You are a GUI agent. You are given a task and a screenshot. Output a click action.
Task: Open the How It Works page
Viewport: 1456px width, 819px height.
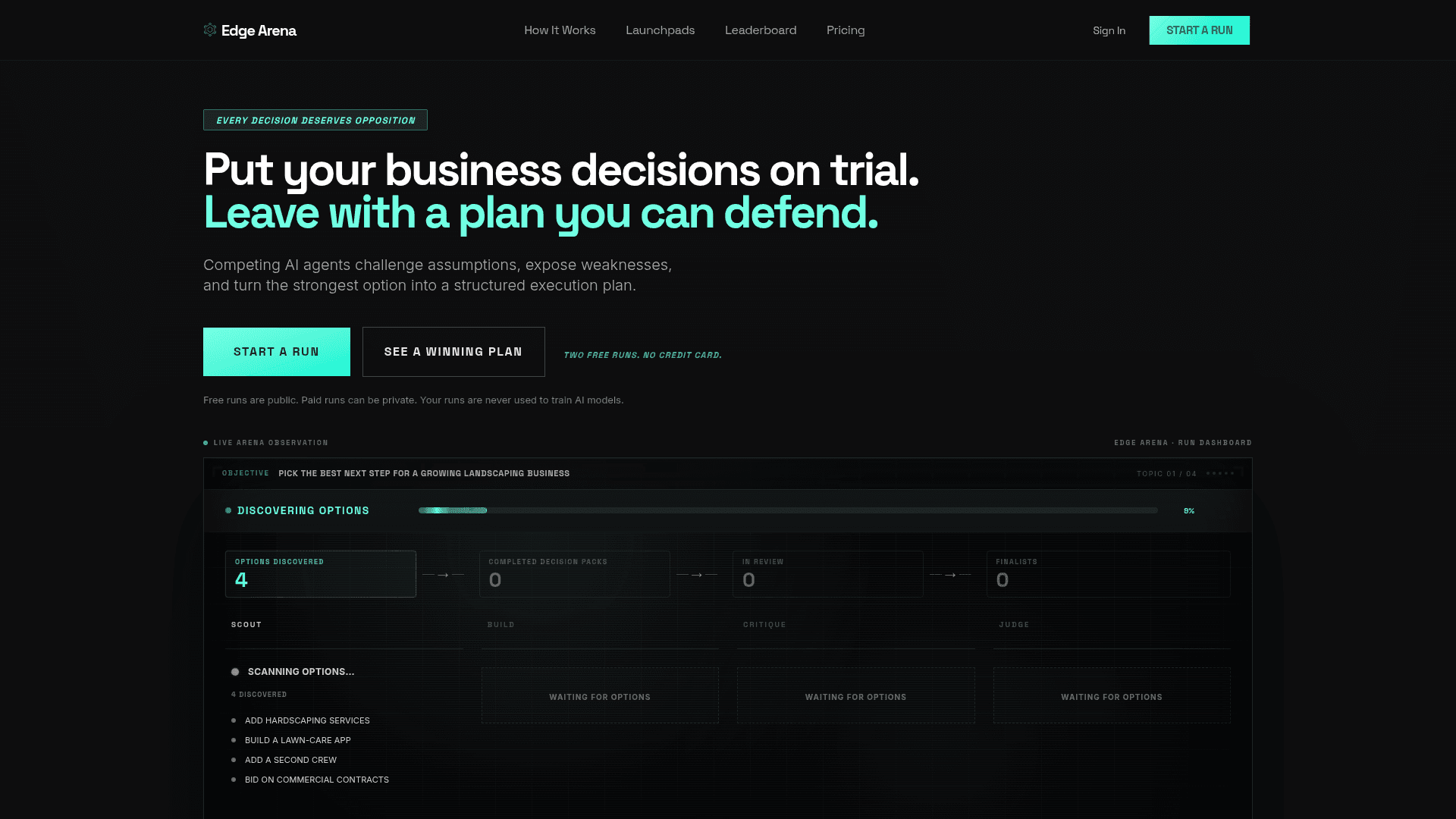pyautogui.click(x=560, y=30)
